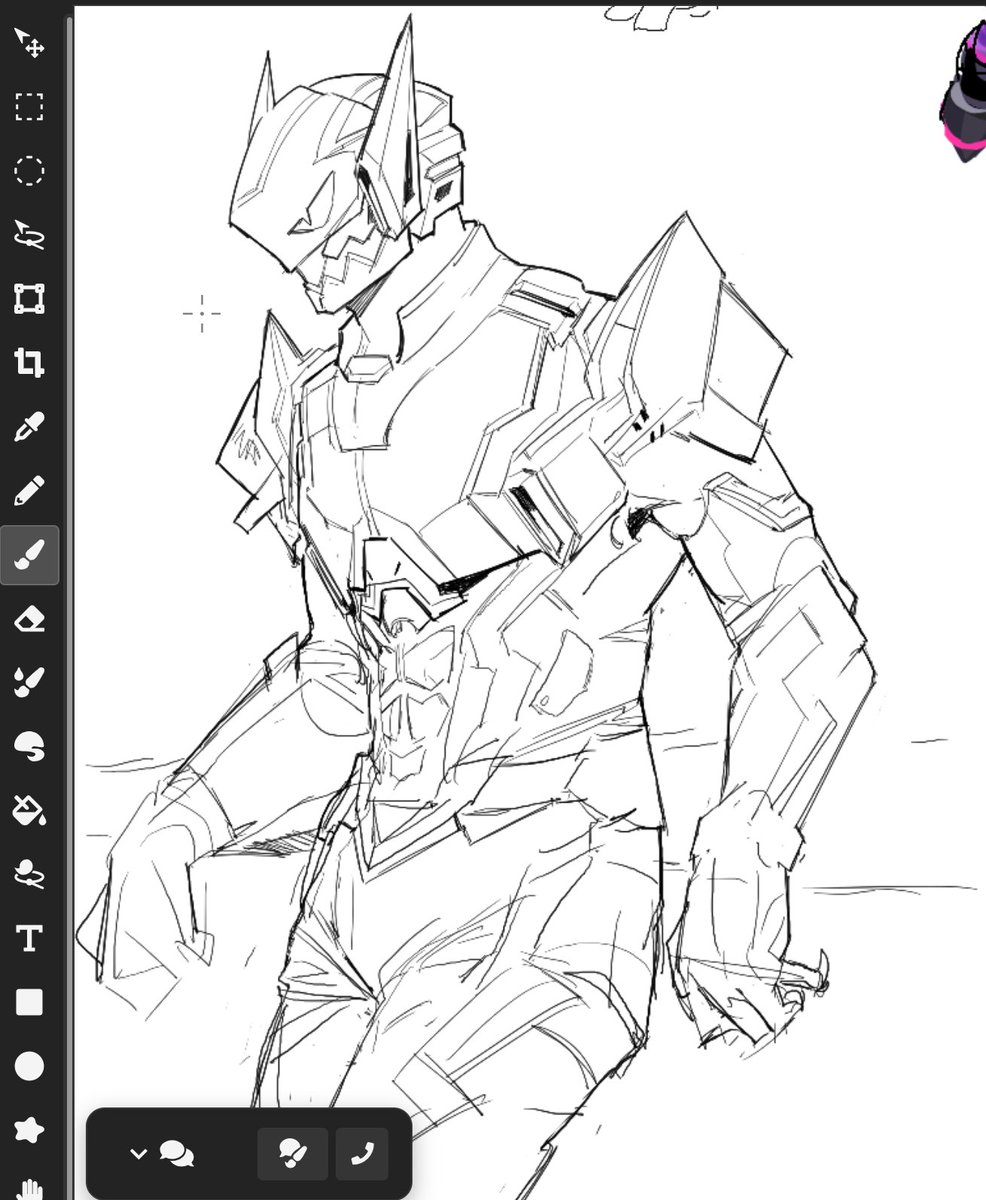Select the active Brush tool
This screenshot has height=1200, width=986.
pos(29,555)
